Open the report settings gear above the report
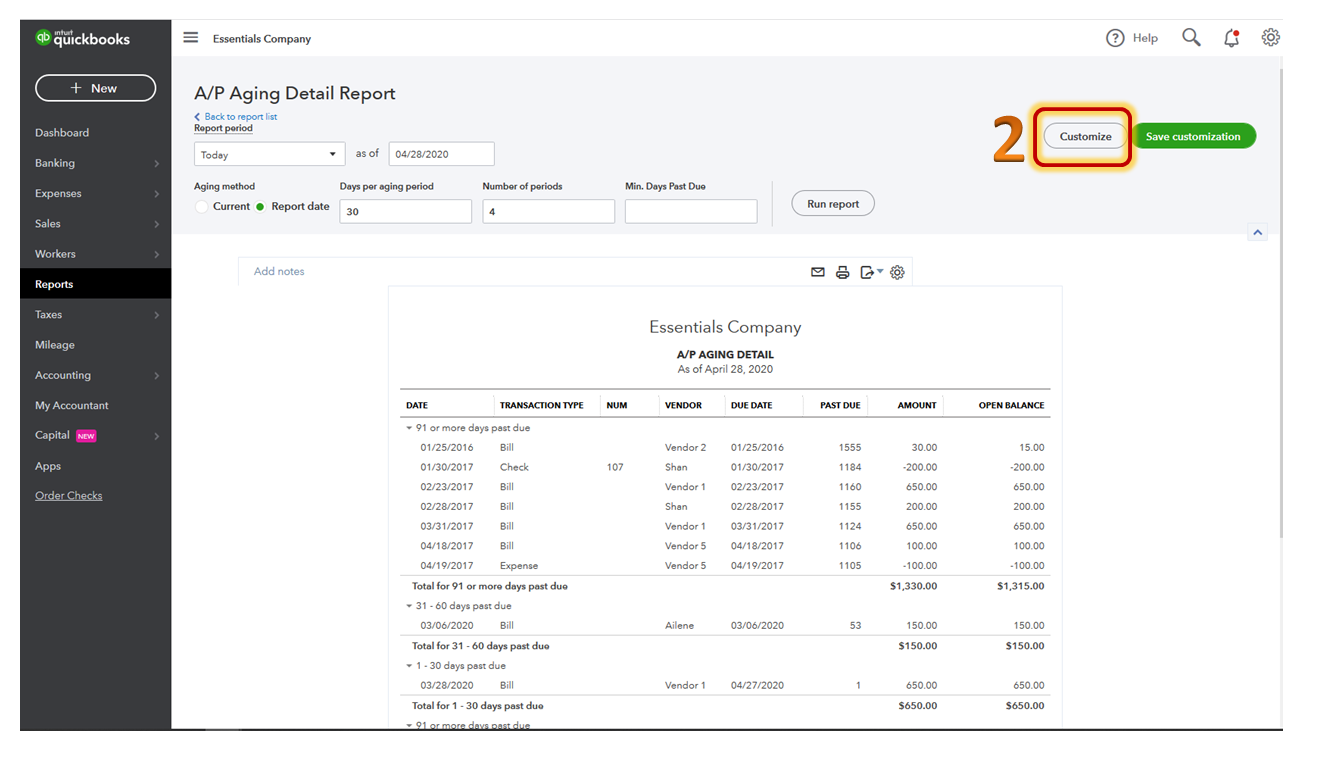1333x760 pixels. (896, 271)
